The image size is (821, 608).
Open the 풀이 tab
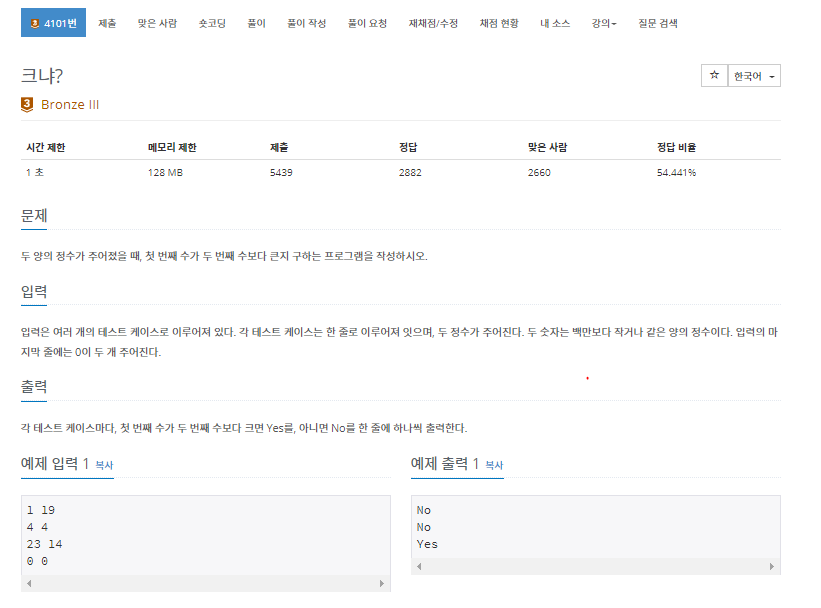(257, 23)
